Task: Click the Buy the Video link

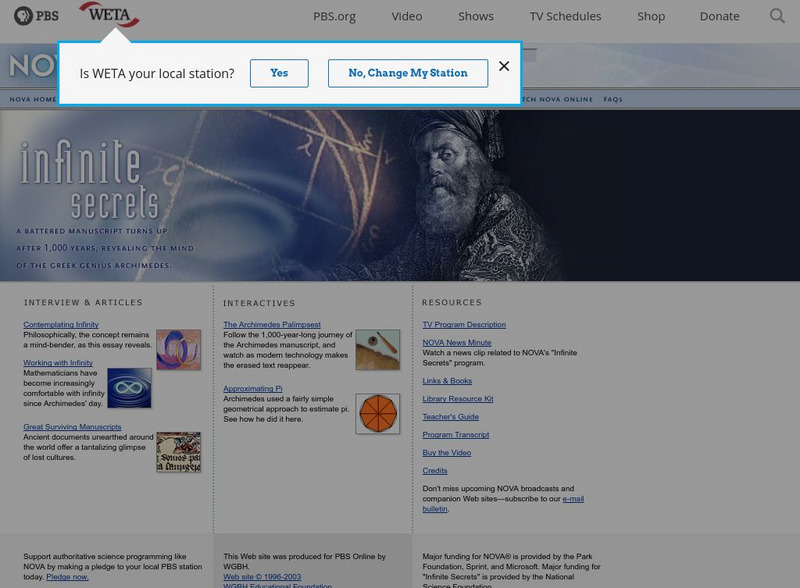Action: [x=446, y=452]
